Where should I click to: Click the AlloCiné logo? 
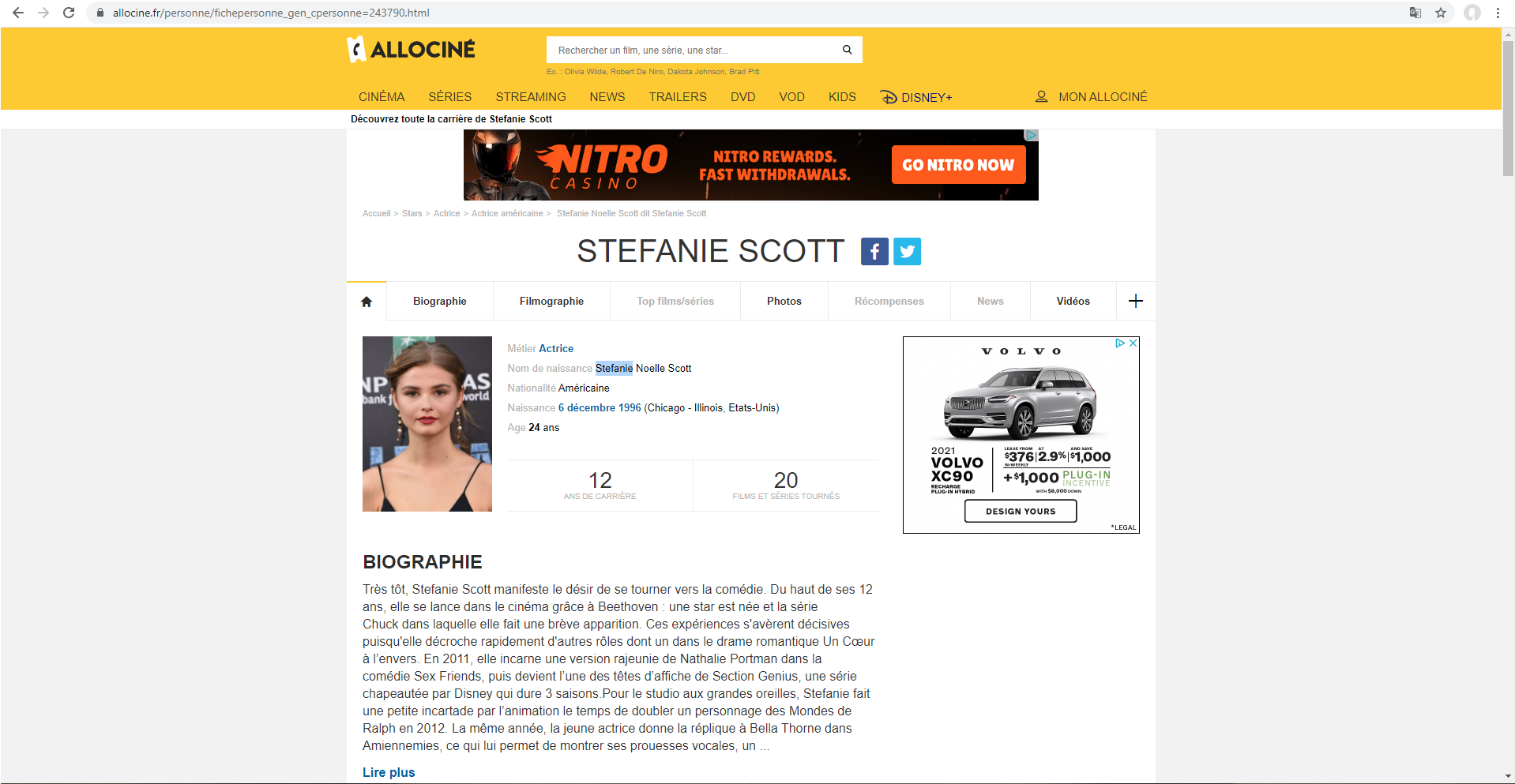[x=412, y=49]
